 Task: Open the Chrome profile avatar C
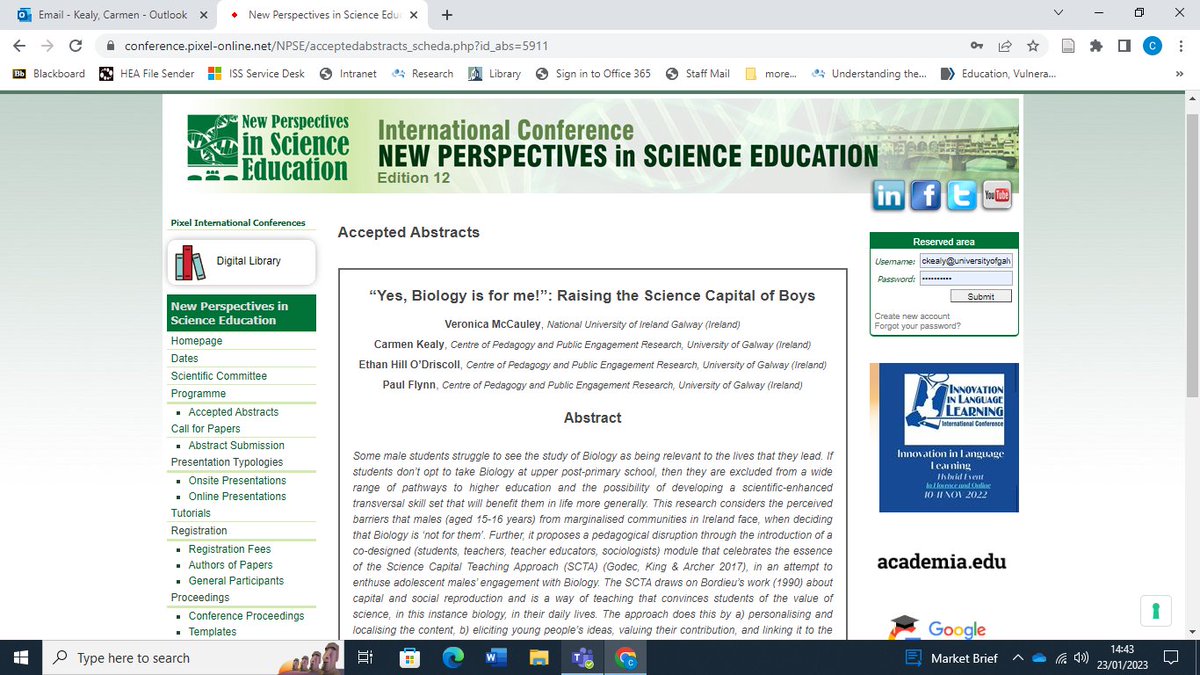point(1153,46)
